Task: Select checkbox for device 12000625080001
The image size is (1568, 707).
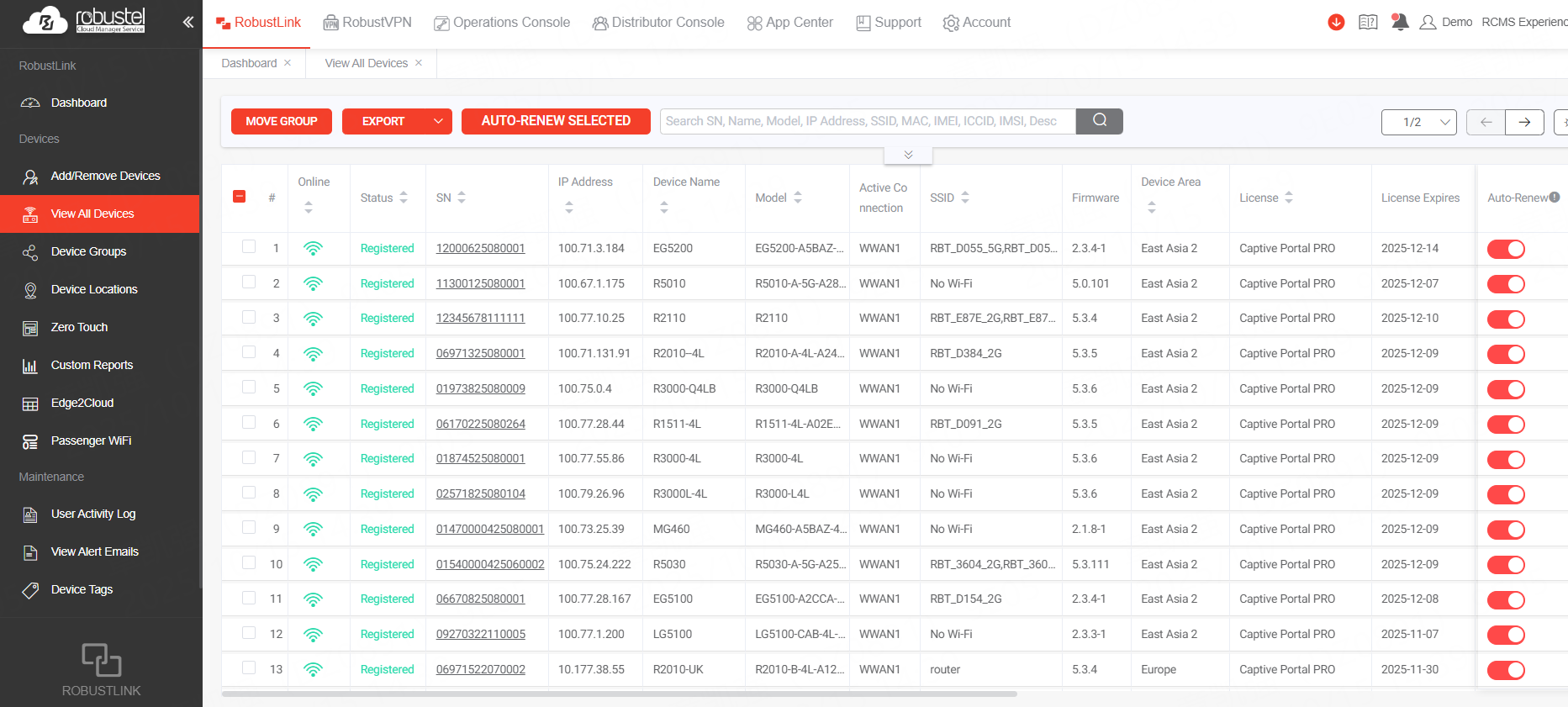Action: (x=249, y=247)
